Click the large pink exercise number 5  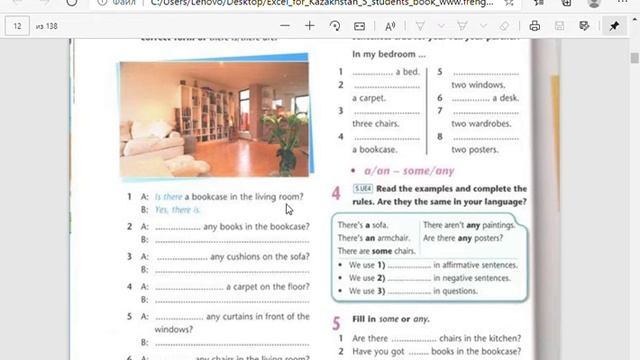pos(336,324)
